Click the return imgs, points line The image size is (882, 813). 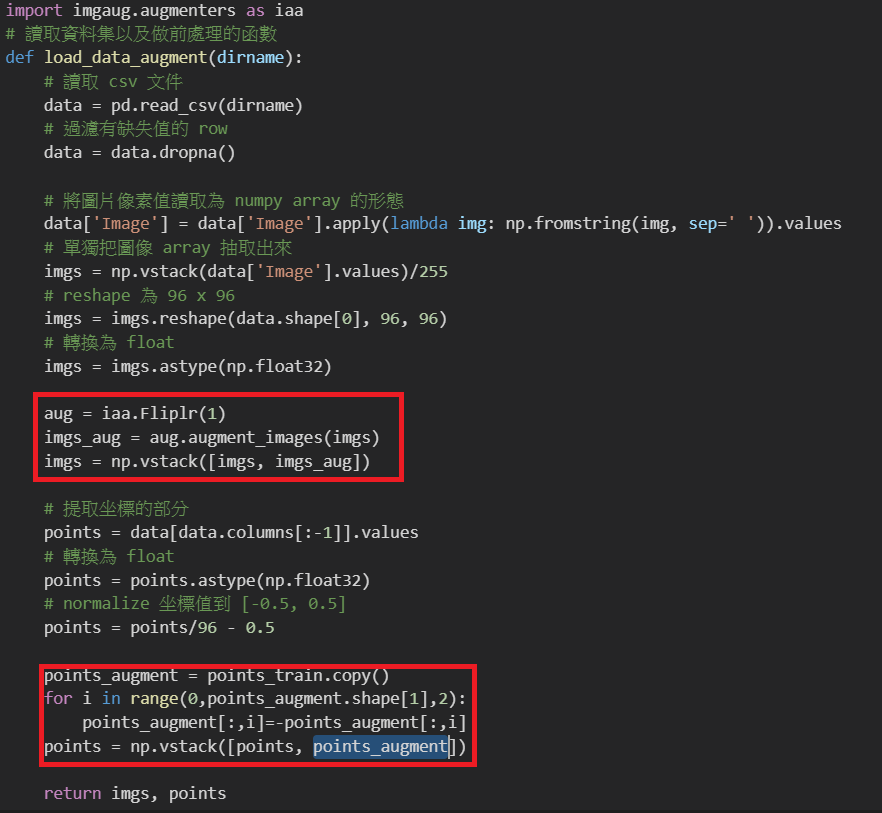point(135,793)
